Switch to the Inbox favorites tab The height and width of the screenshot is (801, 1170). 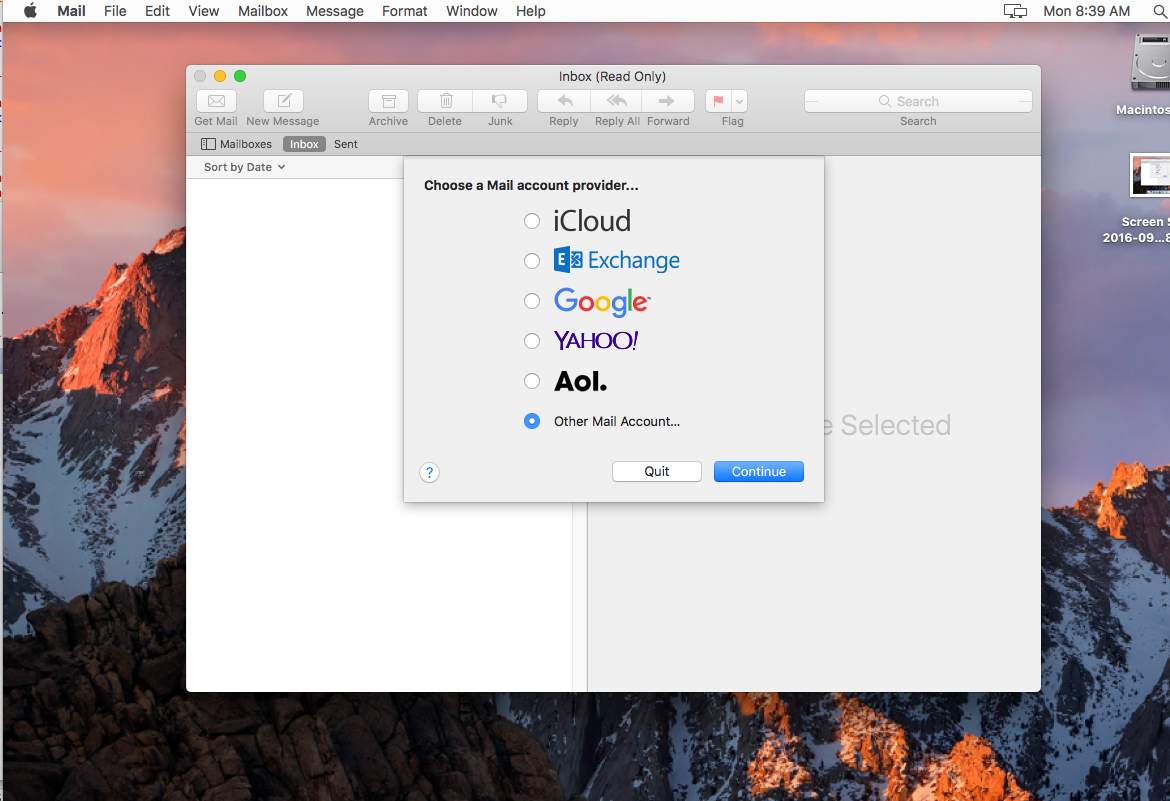tap(304, 144)
